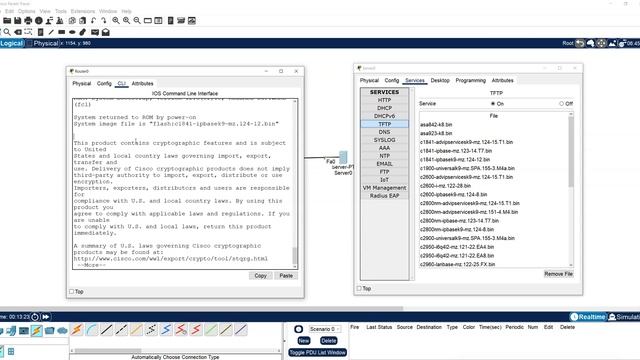Click the fast forward time button

point(46,317)
